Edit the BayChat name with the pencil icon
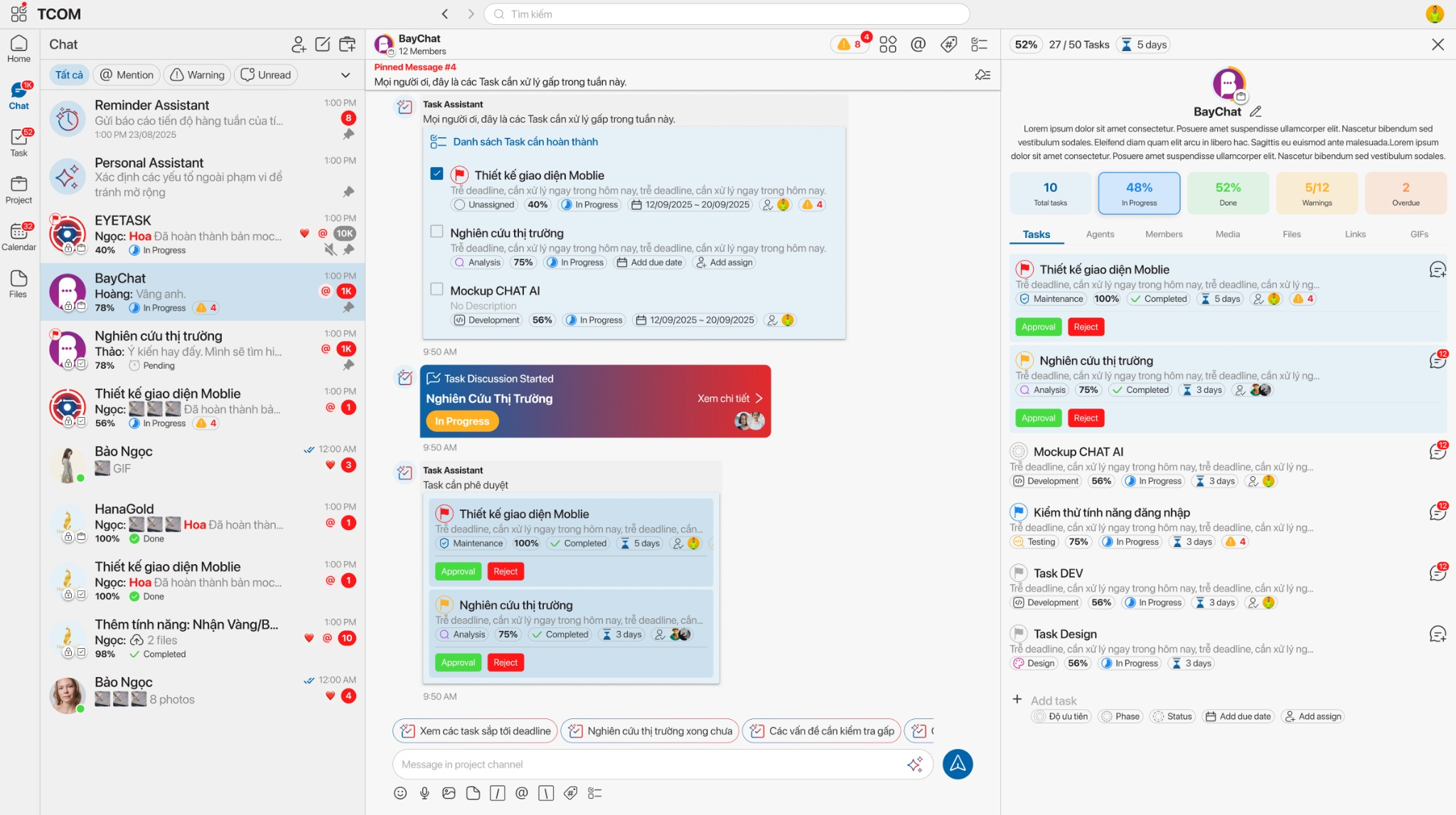The height and width of the screenshot is (815, 1456). point(1256,112)
